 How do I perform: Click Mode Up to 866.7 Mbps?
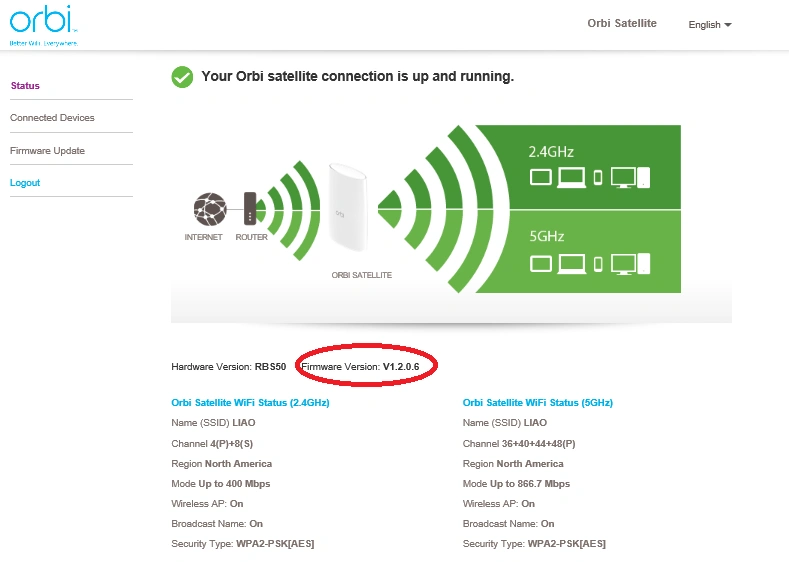(x=516, y=484)
